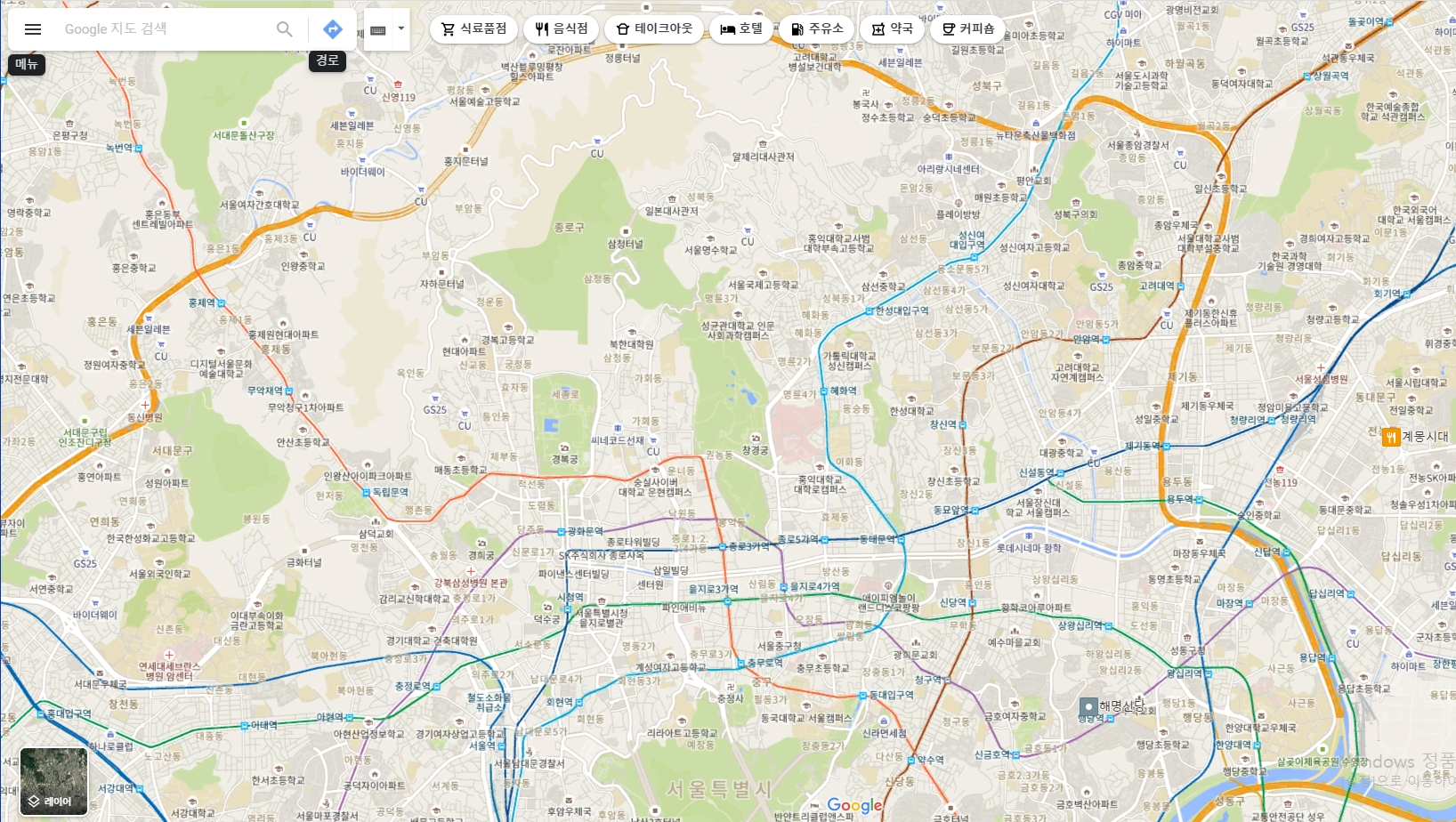Click 광화문역 subway station icon

tap(561, 532)
